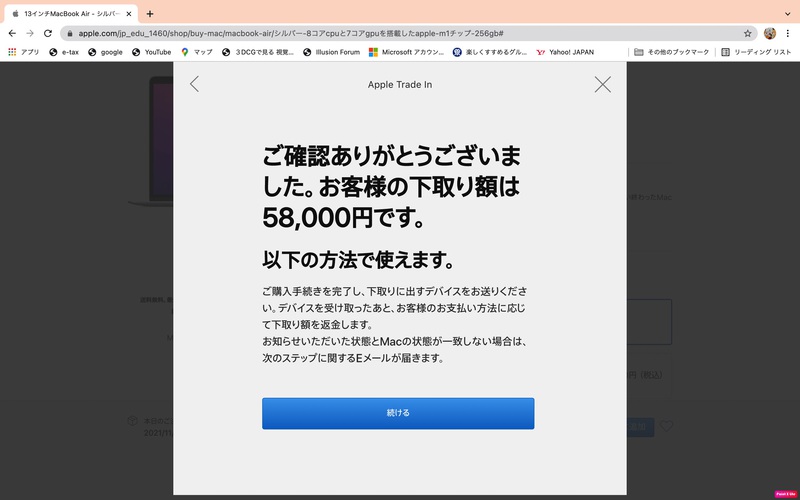The image size is (800, 500).
Task: Open the Chrome profile avatar
Action: pos(769,33)
